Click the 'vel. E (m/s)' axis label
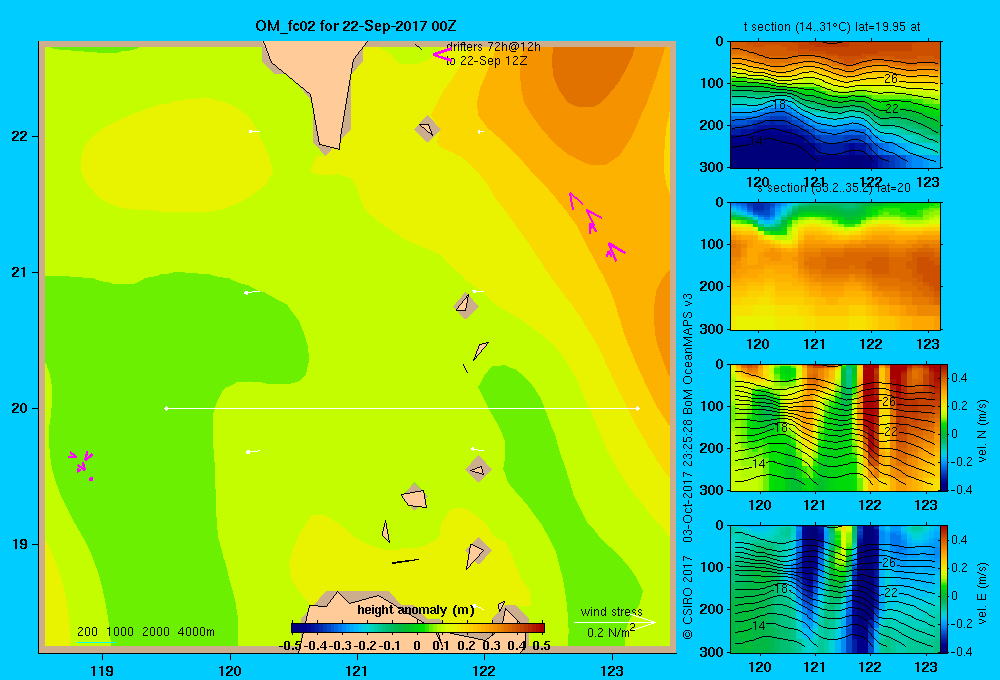This screenshot has width=1000, height=680. point(983,593)
